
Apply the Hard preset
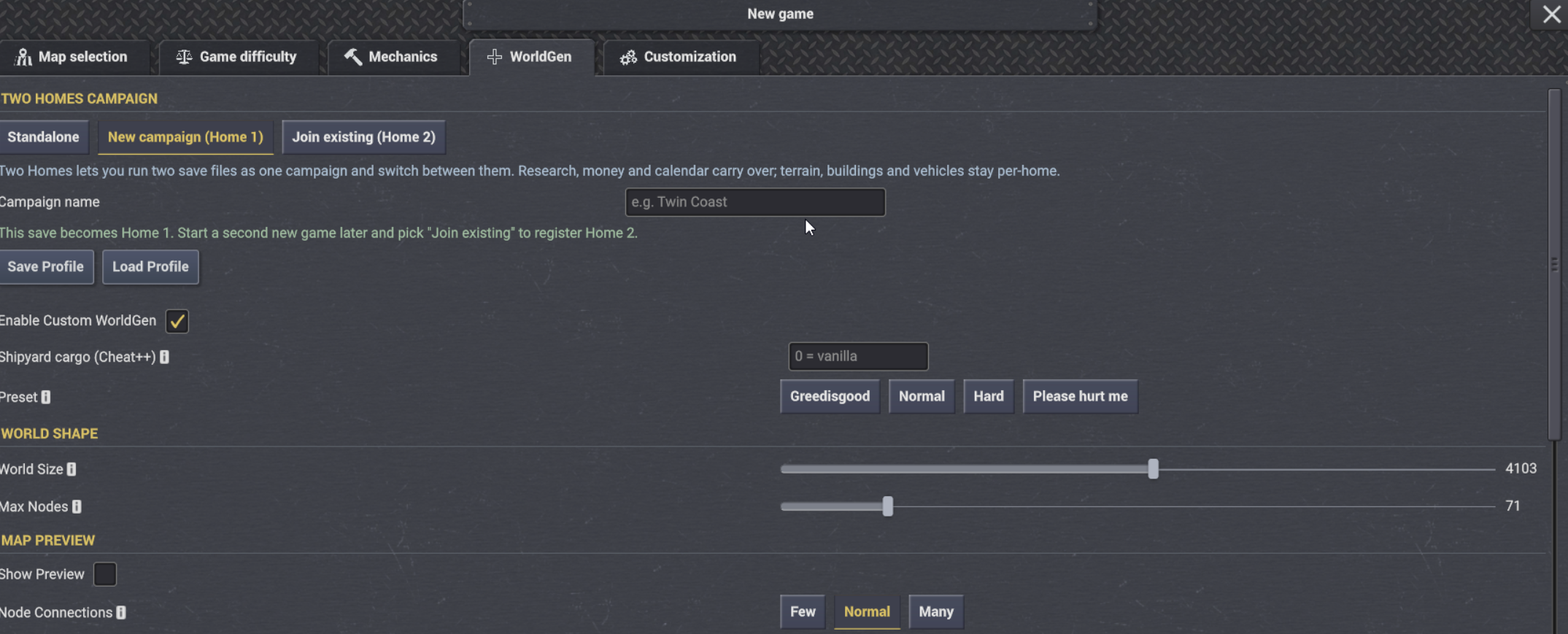click(x=989, y=396)
